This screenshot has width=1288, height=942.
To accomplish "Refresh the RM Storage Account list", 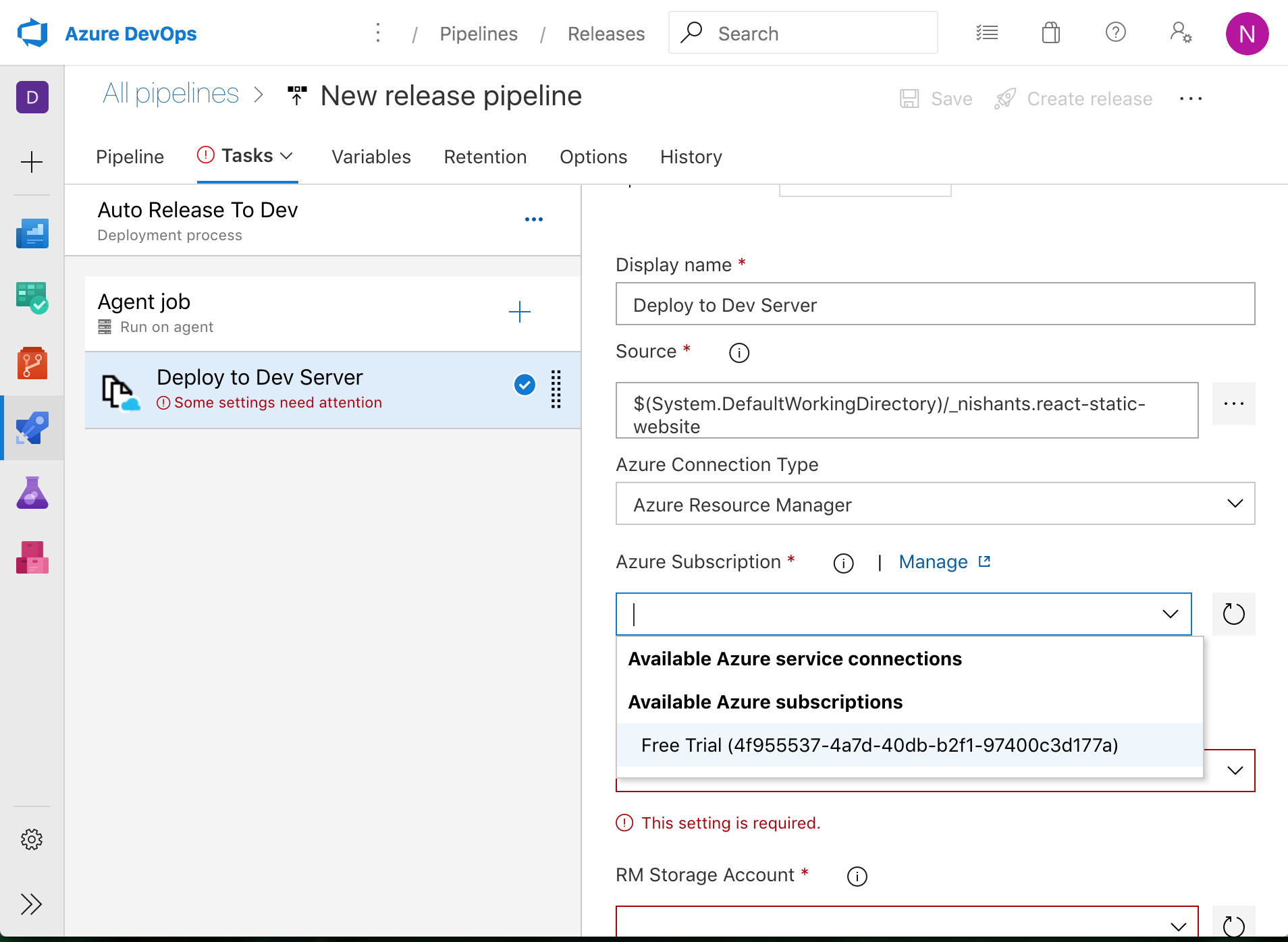I will pyautogui.click(x=1233, y=922).
